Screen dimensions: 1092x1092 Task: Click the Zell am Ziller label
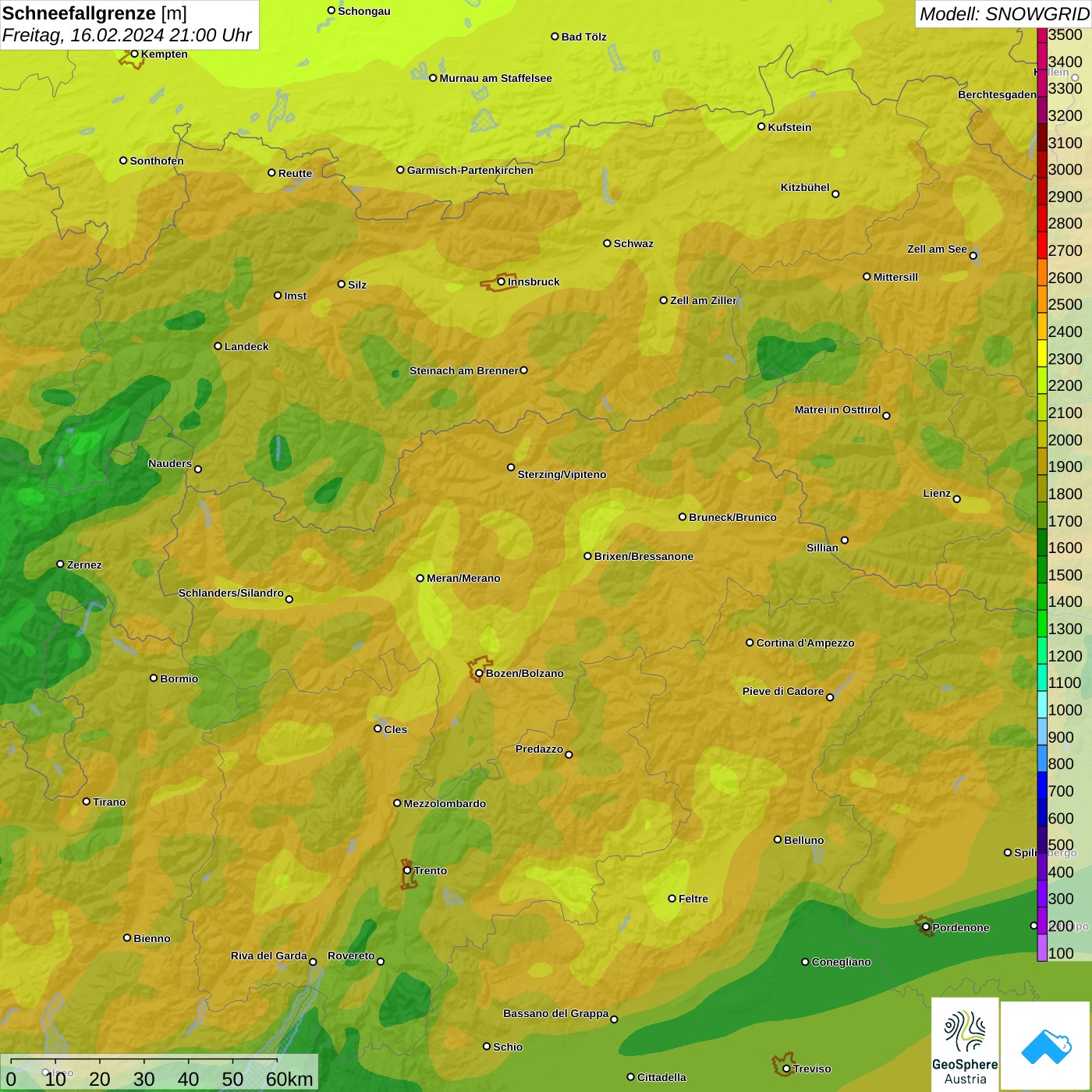click(x=703, y=300)
